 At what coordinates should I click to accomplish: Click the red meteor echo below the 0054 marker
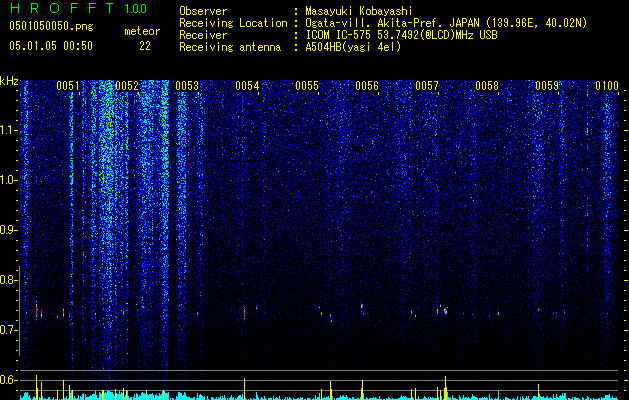(x=244, y=313)
